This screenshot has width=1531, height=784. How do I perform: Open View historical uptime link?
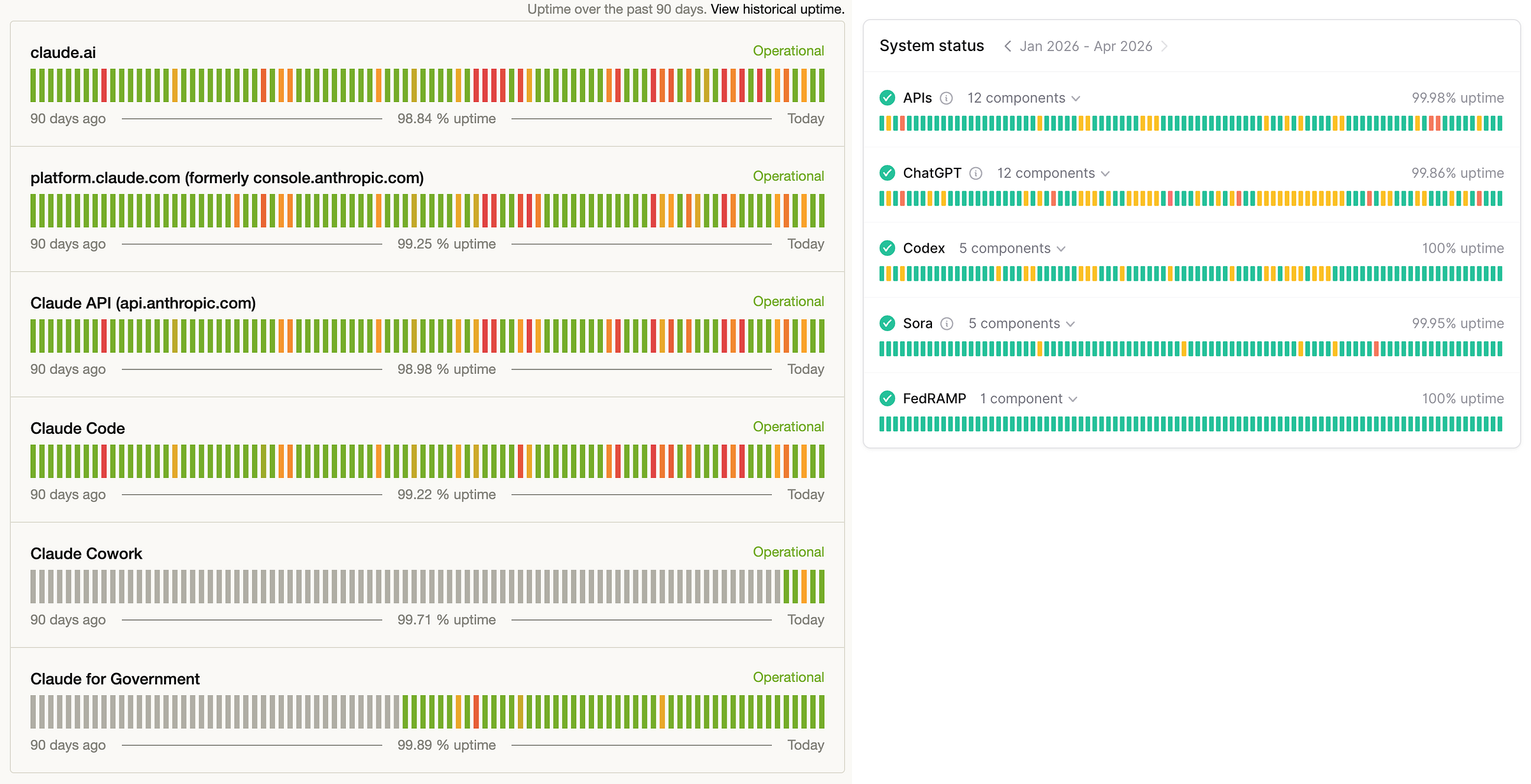click(777, 9)
